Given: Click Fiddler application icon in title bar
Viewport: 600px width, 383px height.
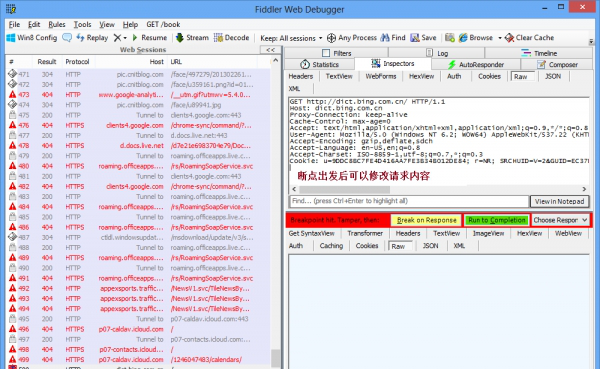Looking at the screenshot, I should point(11,9).
